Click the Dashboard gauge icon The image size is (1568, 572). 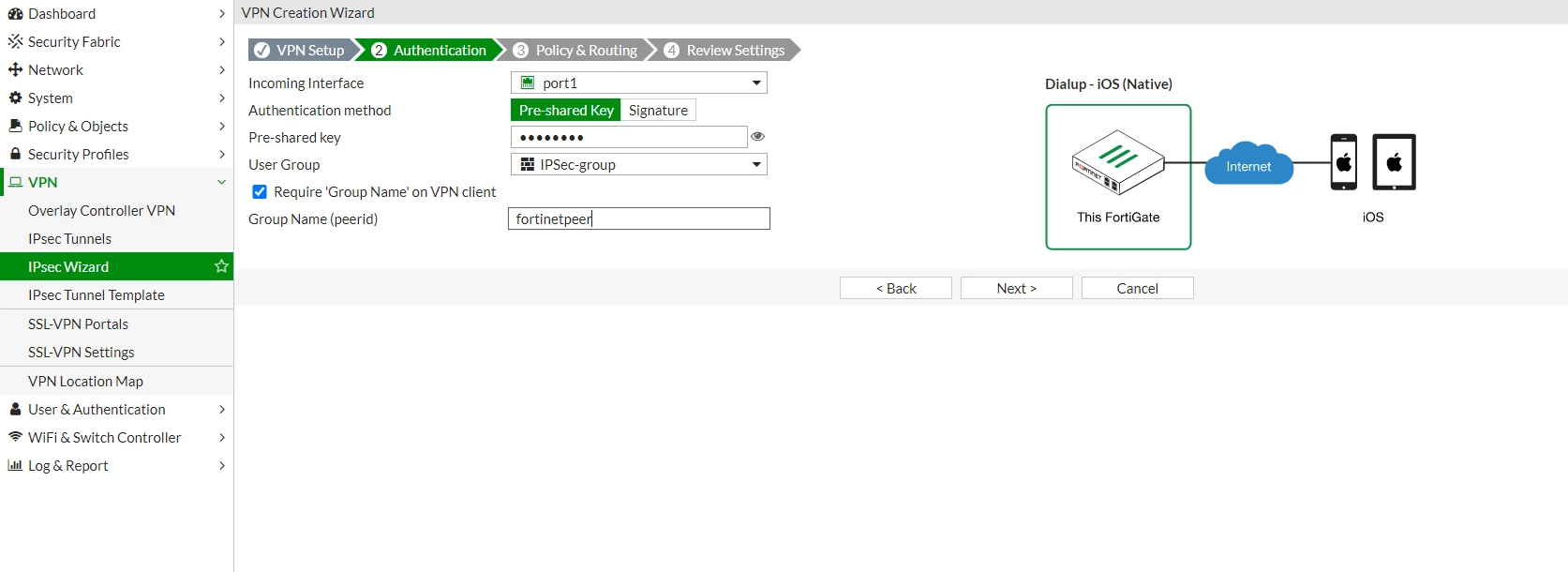(15, 14)
